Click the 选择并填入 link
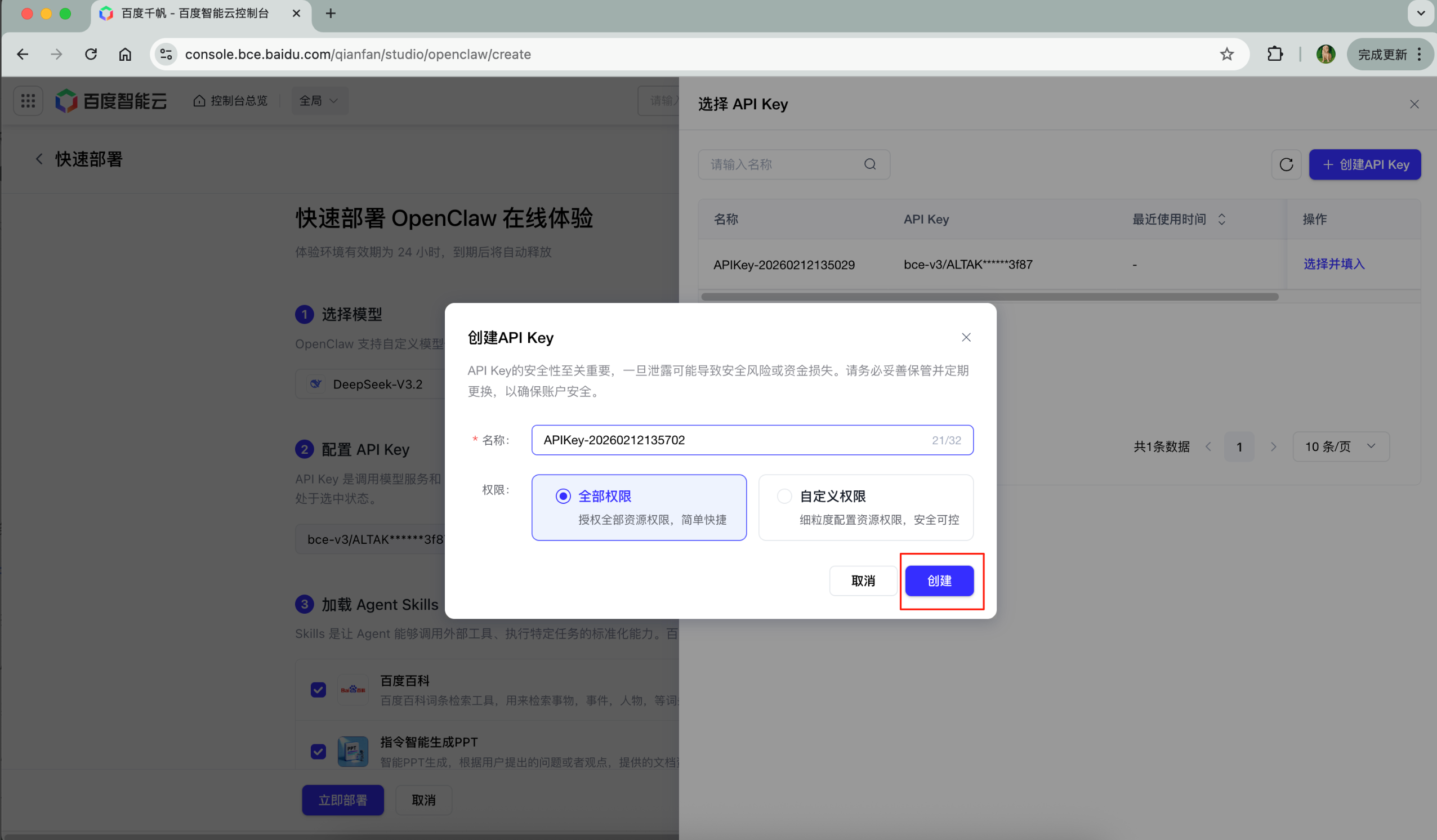1437x840 pixels. (x=1333, y=264)
